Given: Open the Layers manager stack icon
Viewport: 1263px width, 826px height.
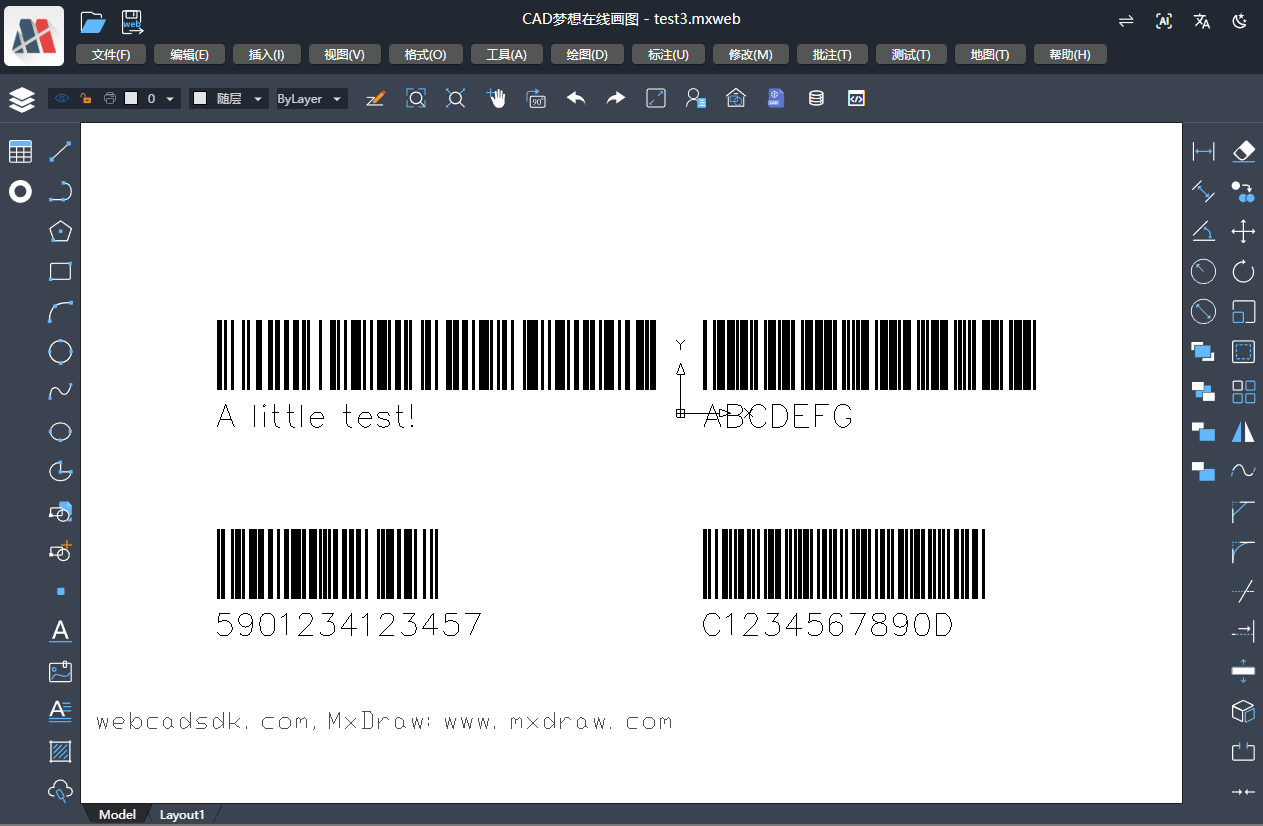Looking at the screenshot, I should click(x=21, y=99).
